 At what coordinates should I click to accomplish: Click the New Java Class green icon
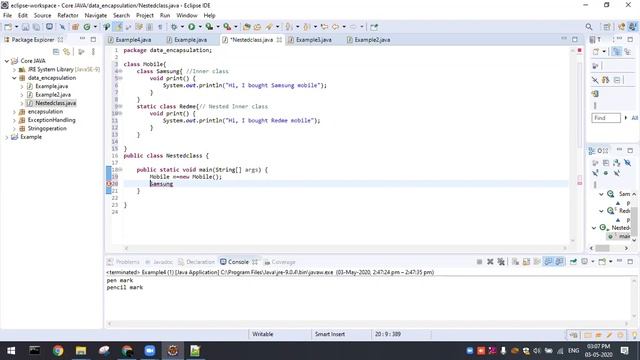coord(87,27)
